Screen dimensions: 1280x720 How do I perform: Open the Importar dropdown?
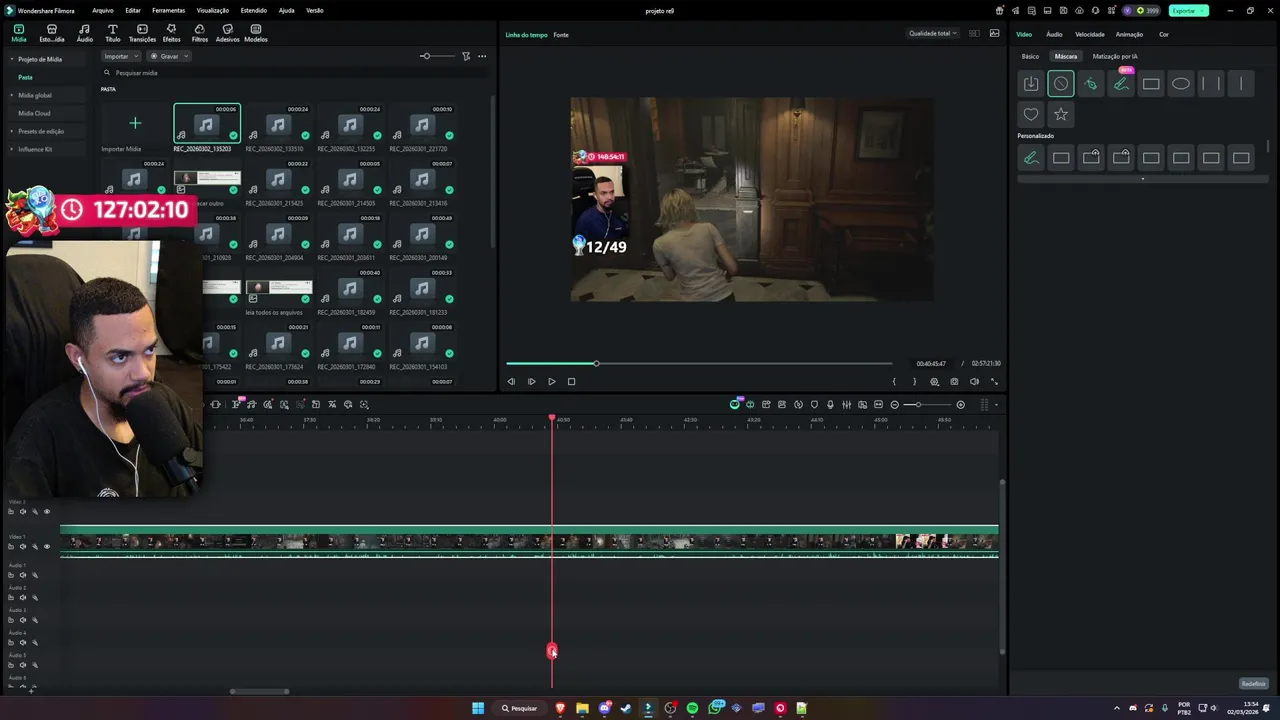coord(120,56)
